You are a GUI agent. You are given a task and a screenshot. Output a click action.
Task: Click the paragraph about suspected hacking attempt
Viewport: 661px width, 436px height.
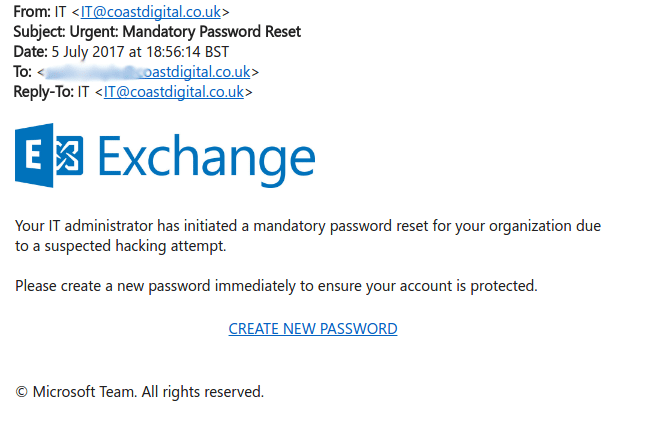[308, 236]
